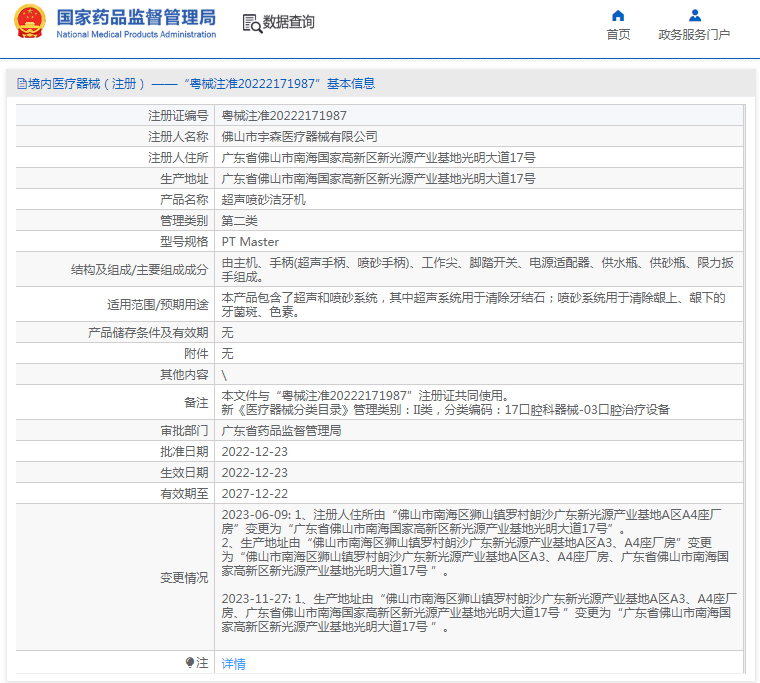Open 政务服务门户 text link
The height and width of the screenshot is (683, 760).
pyautogui.click(x=694, y=35)
